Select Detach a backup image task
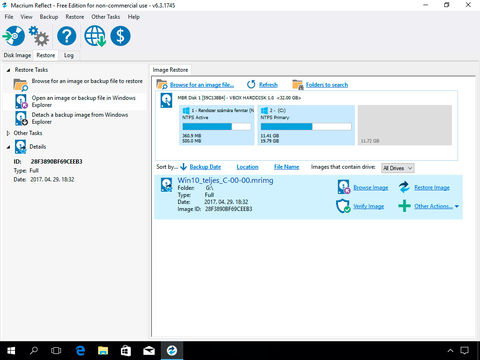 point(80,118)
